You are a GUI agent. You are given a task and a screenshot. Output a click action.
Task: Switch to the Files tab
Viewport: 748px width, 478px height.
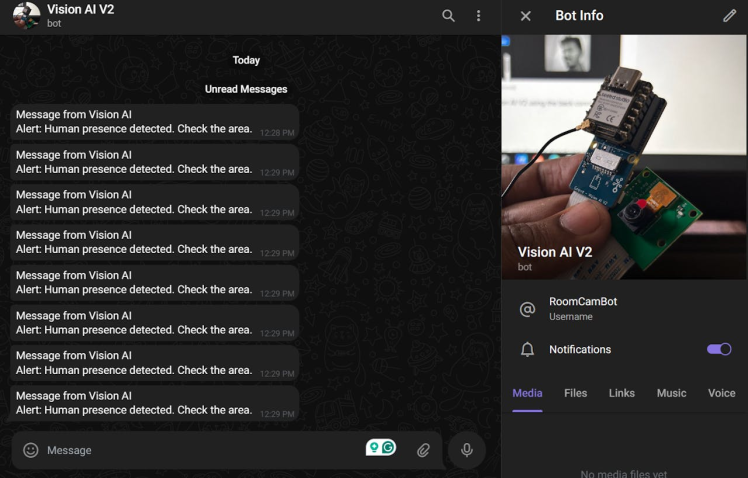(575, 393)
